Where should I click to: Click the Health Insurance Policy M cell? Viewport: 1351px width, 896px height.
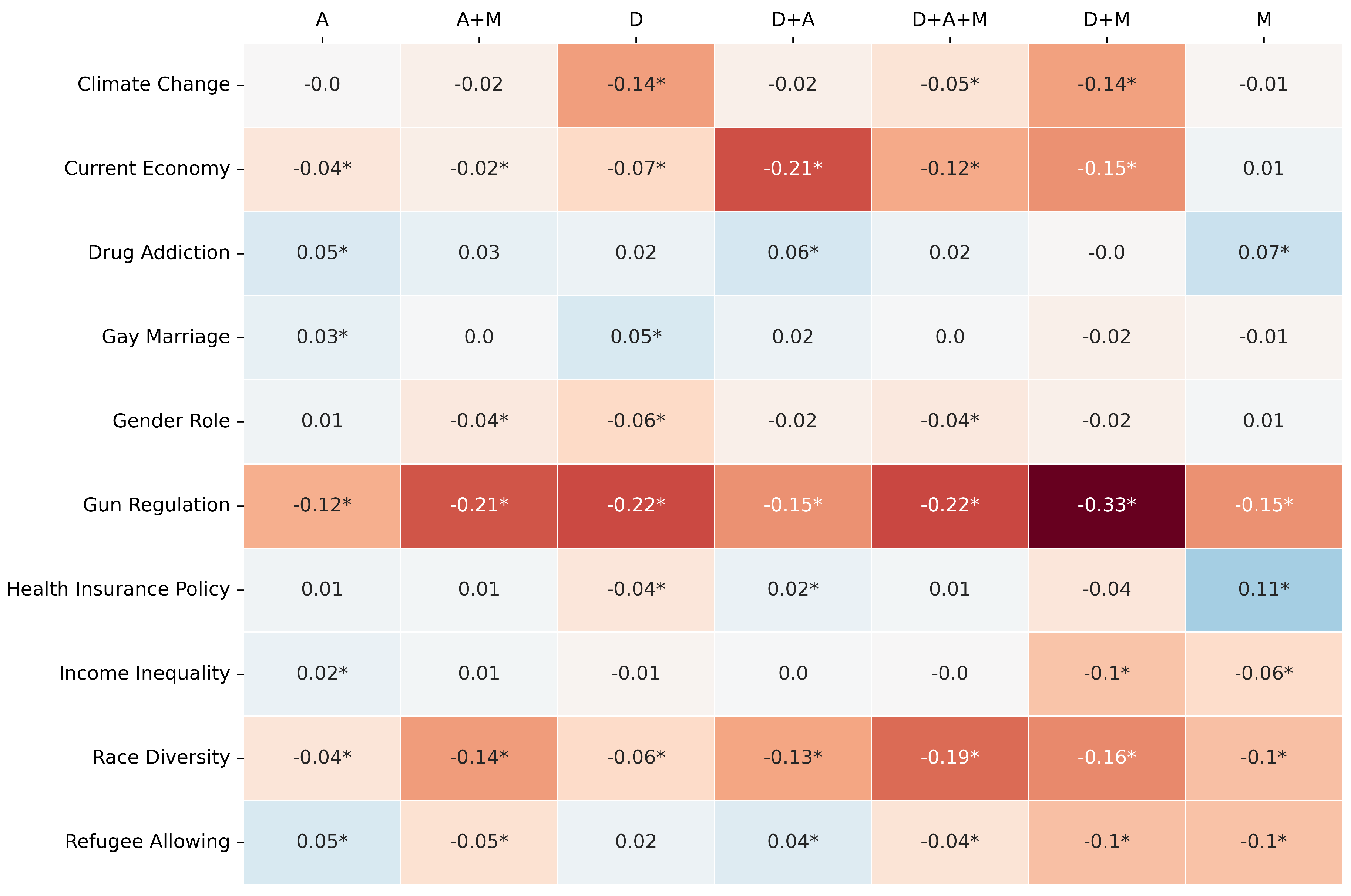click(1264, 589)
